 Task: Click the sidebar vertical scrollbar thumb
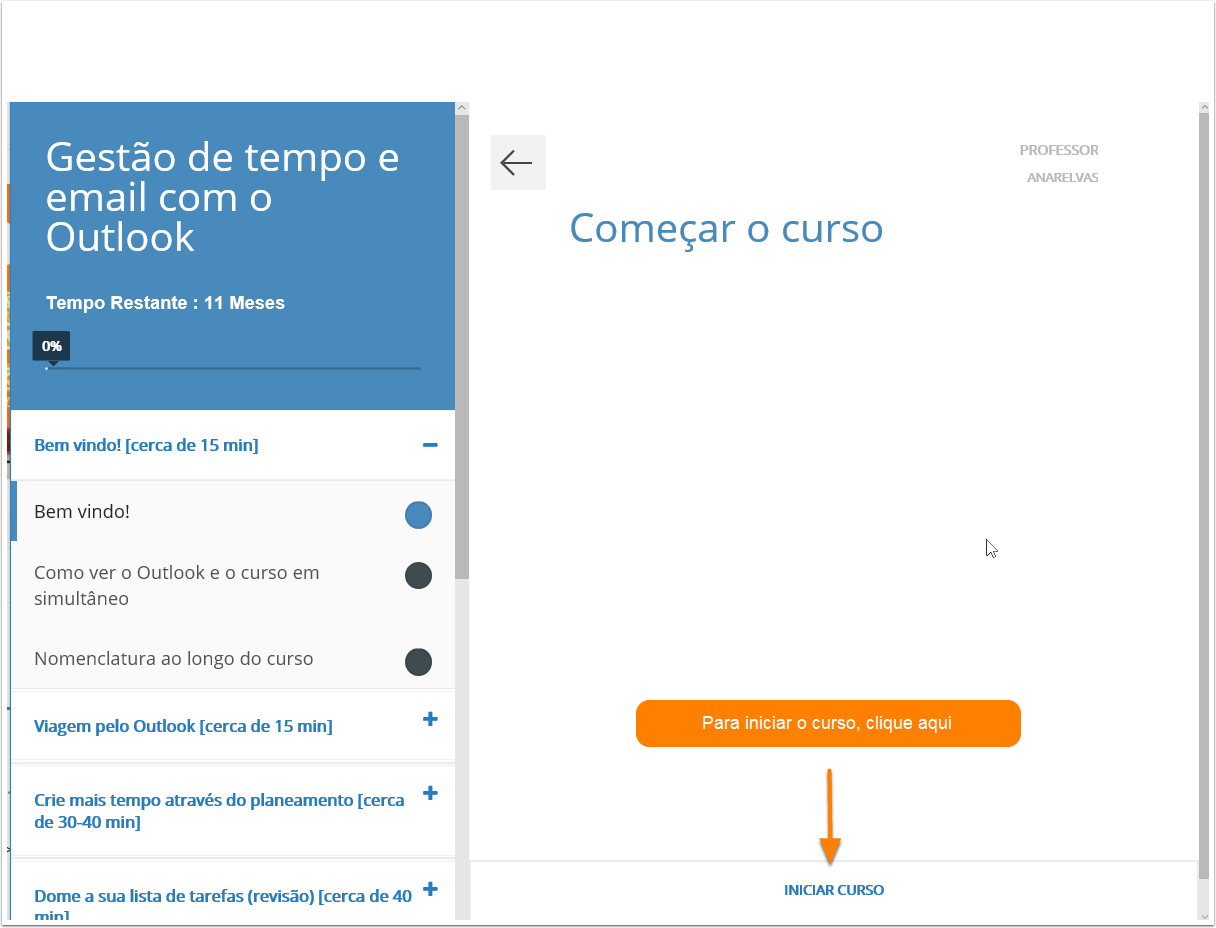click(x=462, y=346)
